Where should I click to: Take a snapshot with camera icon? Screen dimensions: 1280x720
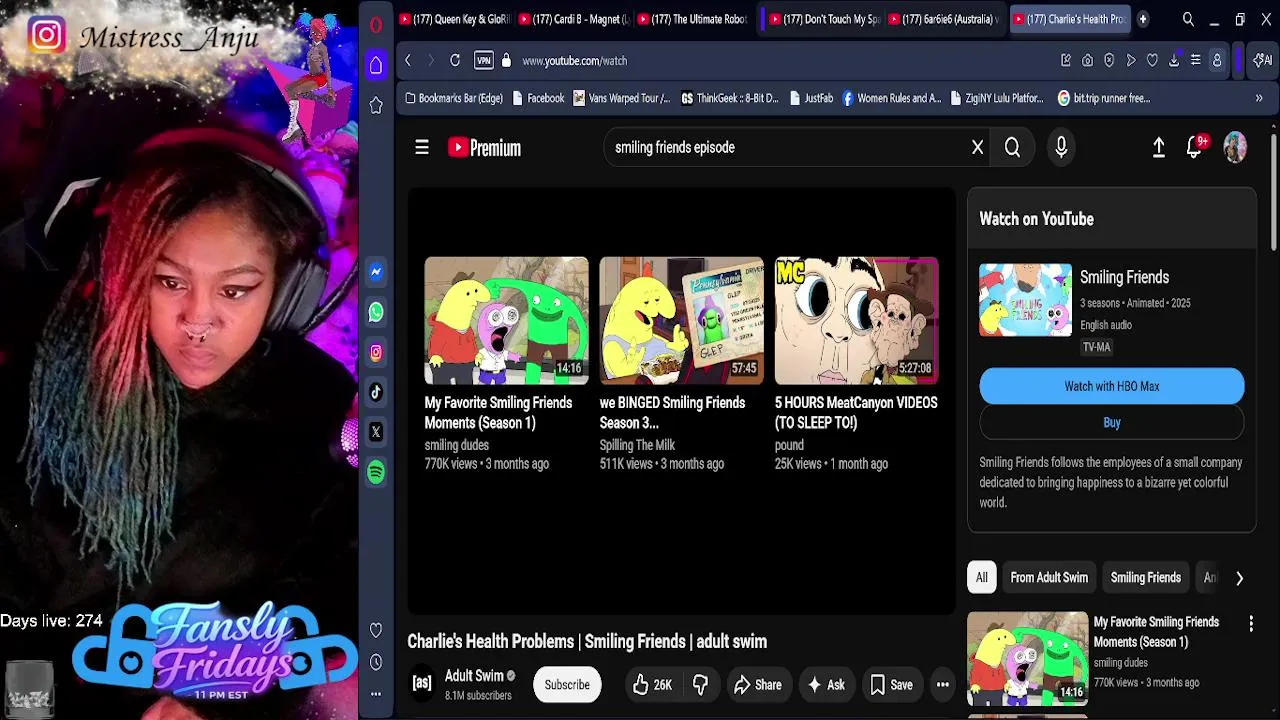[1088, 61]
